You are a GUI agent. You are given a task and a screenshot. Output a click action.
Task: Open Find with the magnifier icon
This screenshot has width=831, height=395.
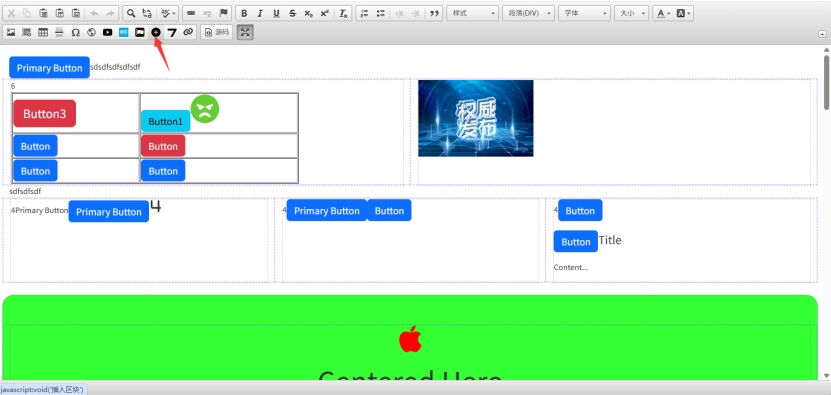point(131,13)
